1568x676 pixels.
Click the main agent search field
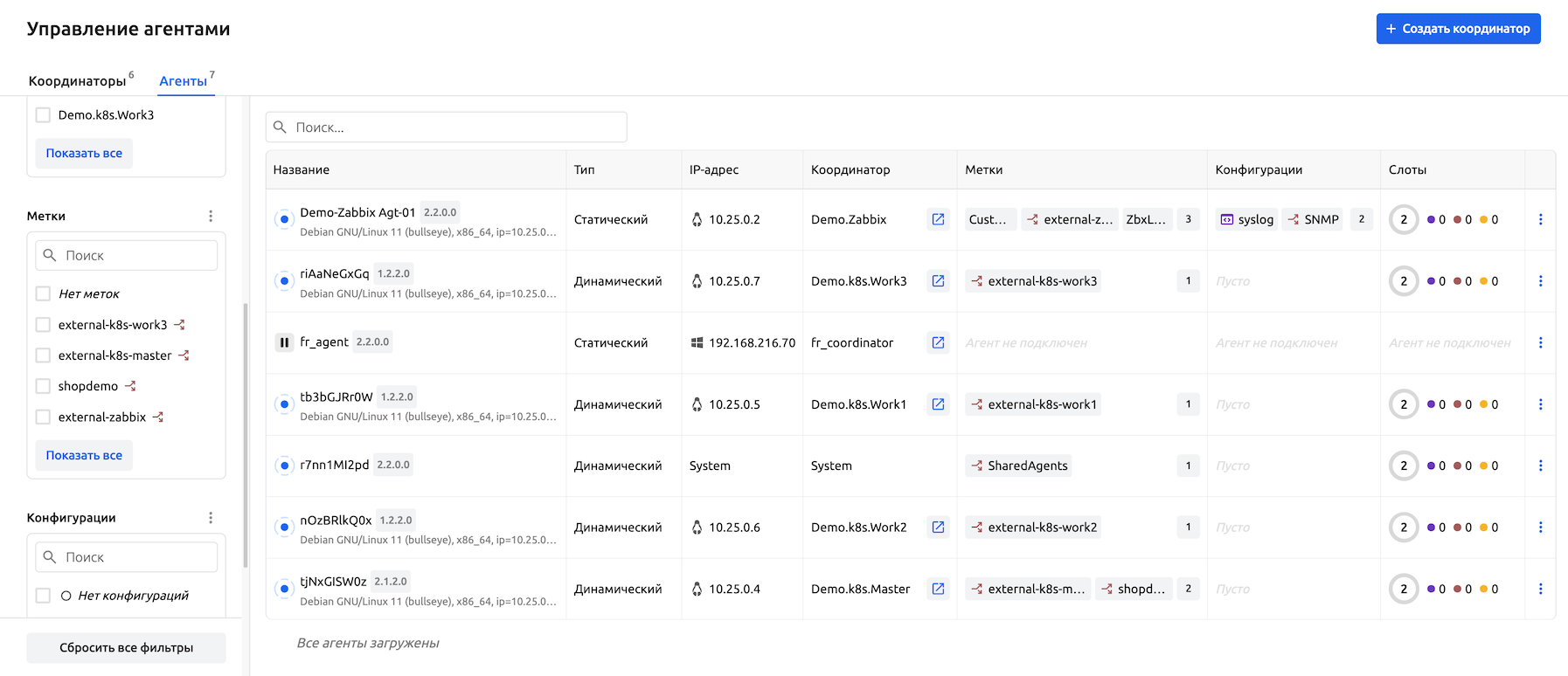pos(447,128)
